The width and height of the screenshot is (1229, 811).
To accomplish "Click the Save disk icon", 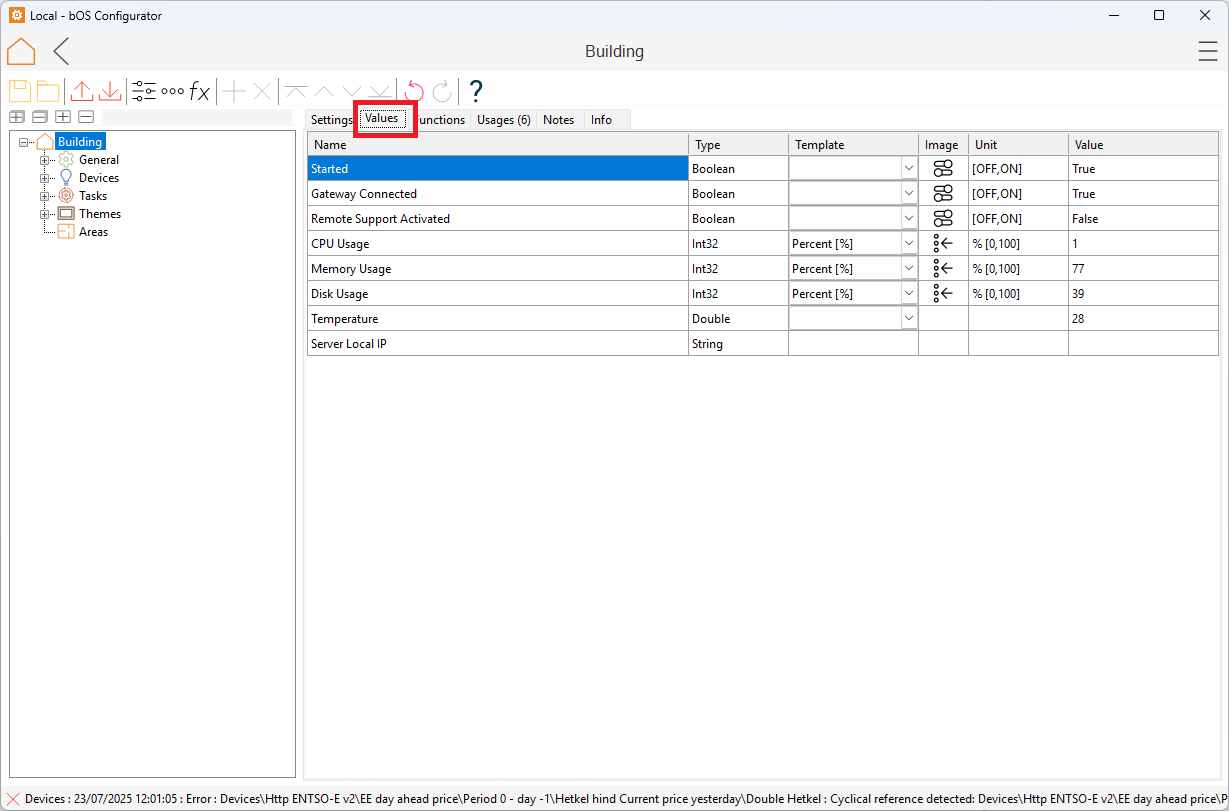I will pyautogui.click(x=20, y=91).
